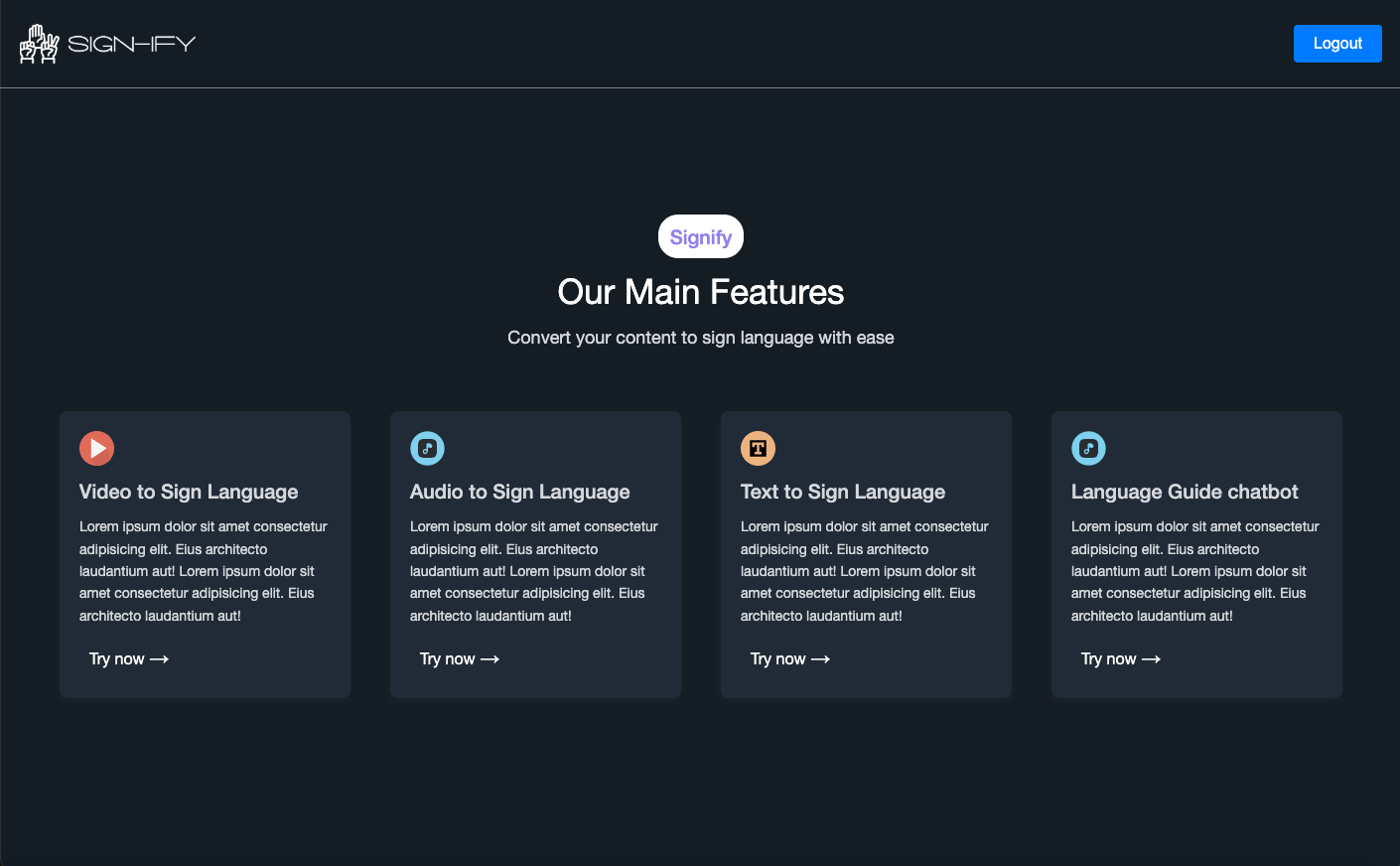
Task: Select the music note icon on Audio card
Action: (x=427, y=448)
